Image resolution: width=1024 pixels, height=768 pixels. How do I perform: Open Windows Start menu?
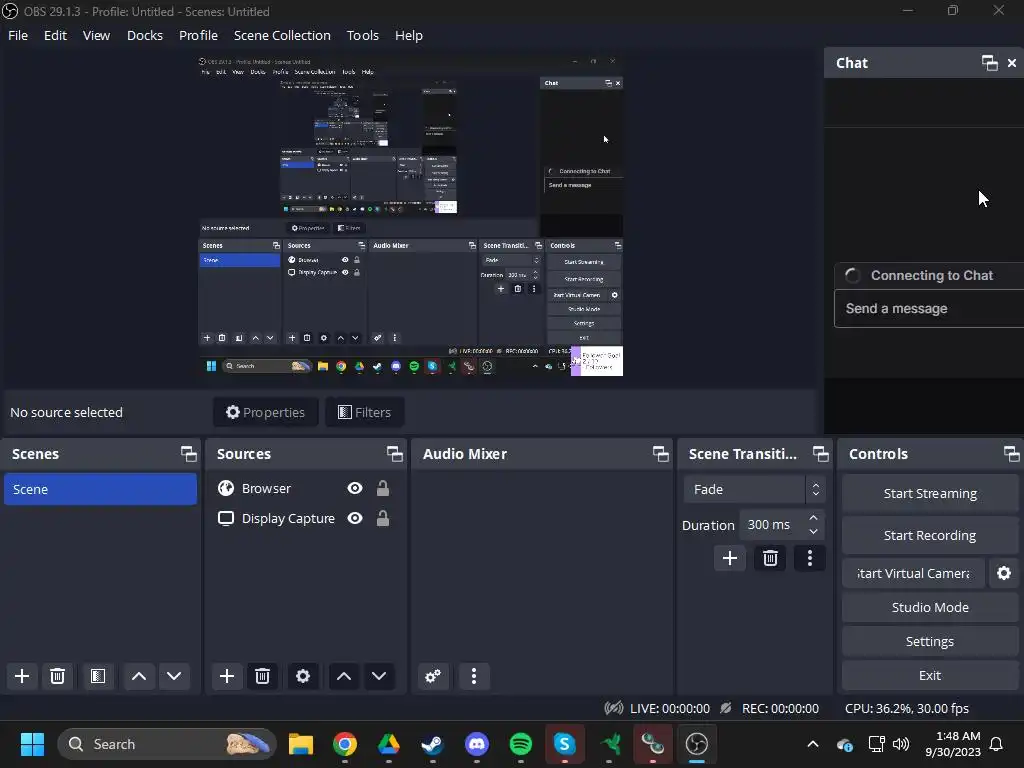click(x=32, y=744)
